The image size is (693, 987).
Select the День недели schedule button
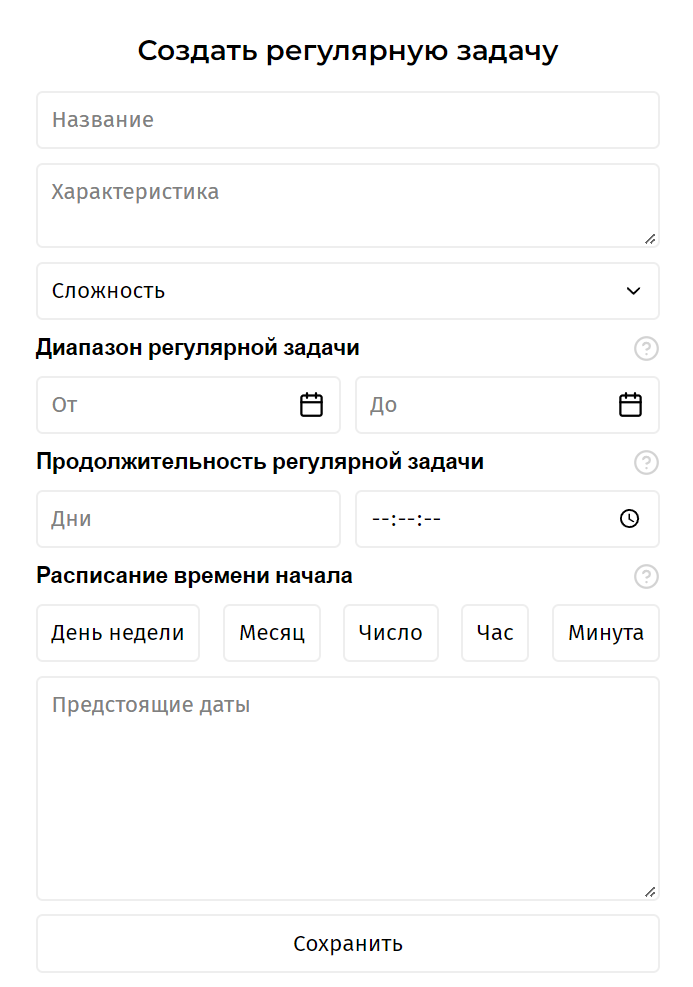click(x=118, y=633)
